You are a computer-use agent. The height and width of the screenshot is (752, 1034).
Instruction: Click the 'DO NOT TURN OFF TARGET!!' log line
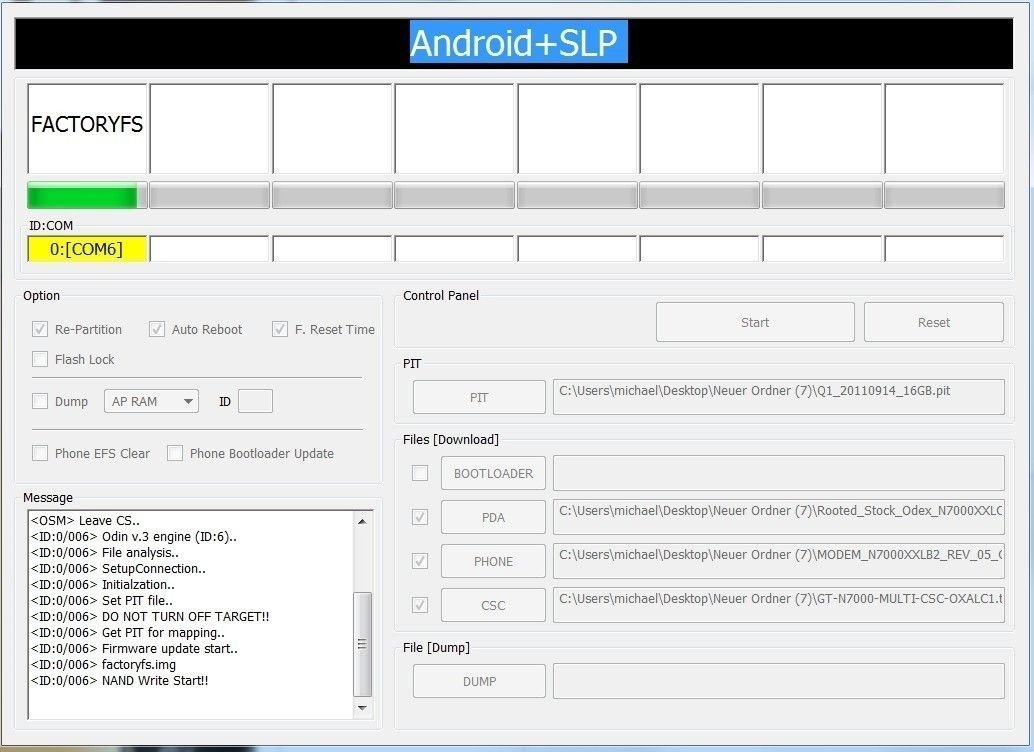(x=150, y=617)
